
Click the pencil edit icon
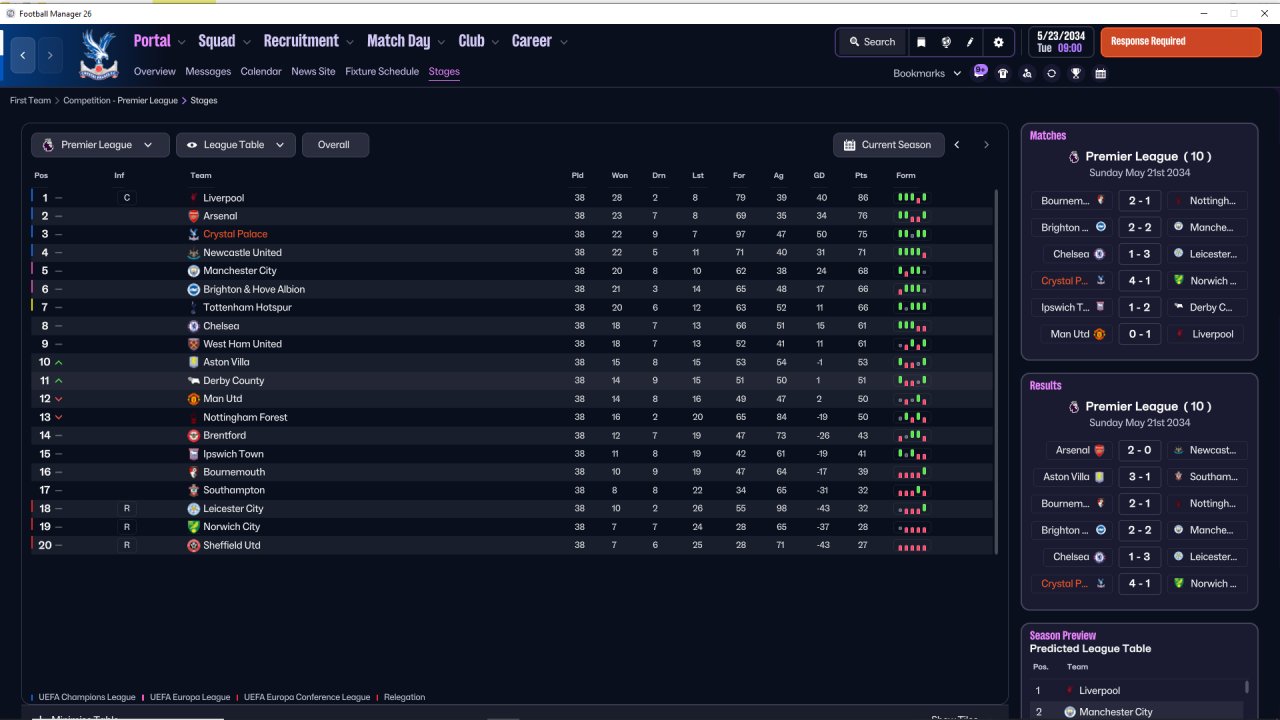[970, 42]
